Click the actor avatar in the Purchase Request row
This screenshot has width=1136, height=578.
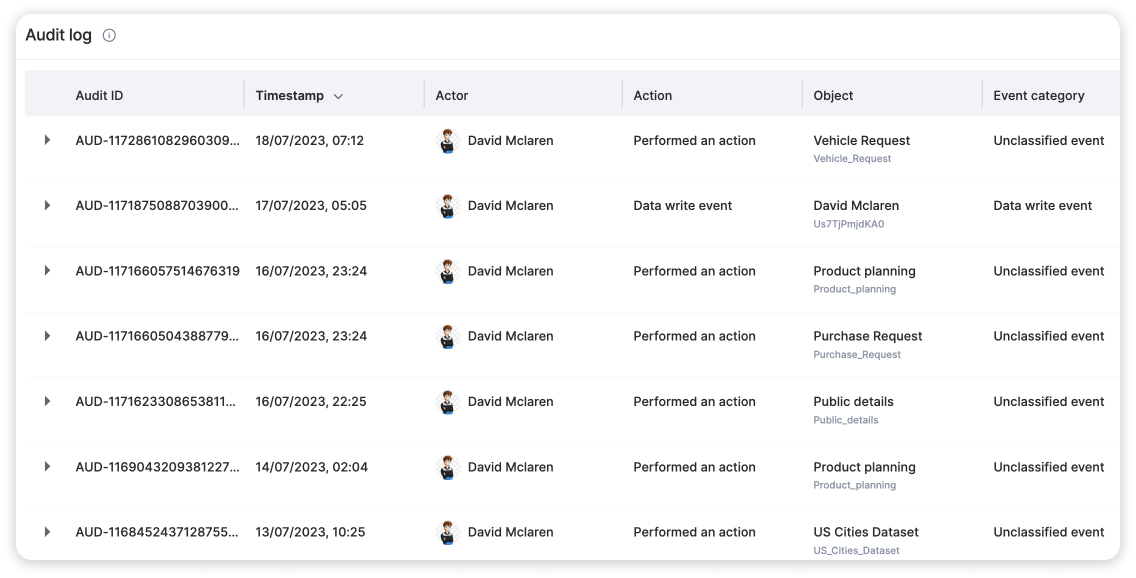447,337
